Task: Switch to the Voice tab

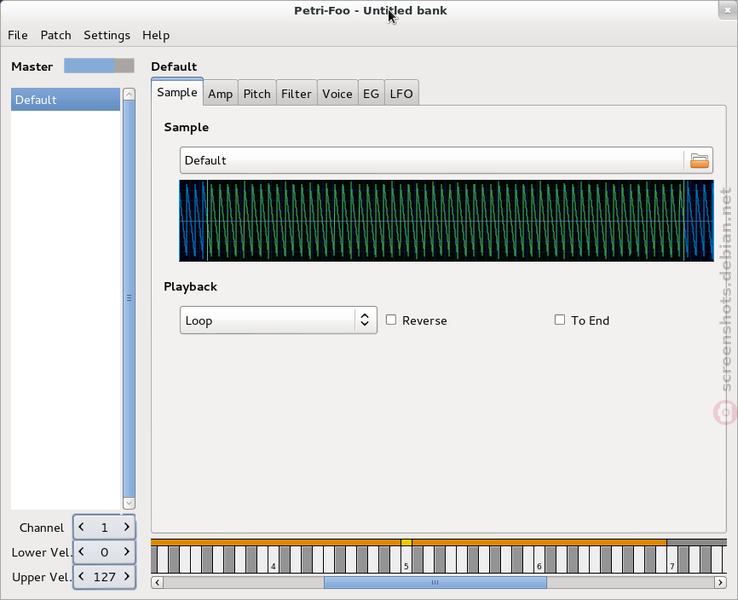Action: tap(337, 94)
